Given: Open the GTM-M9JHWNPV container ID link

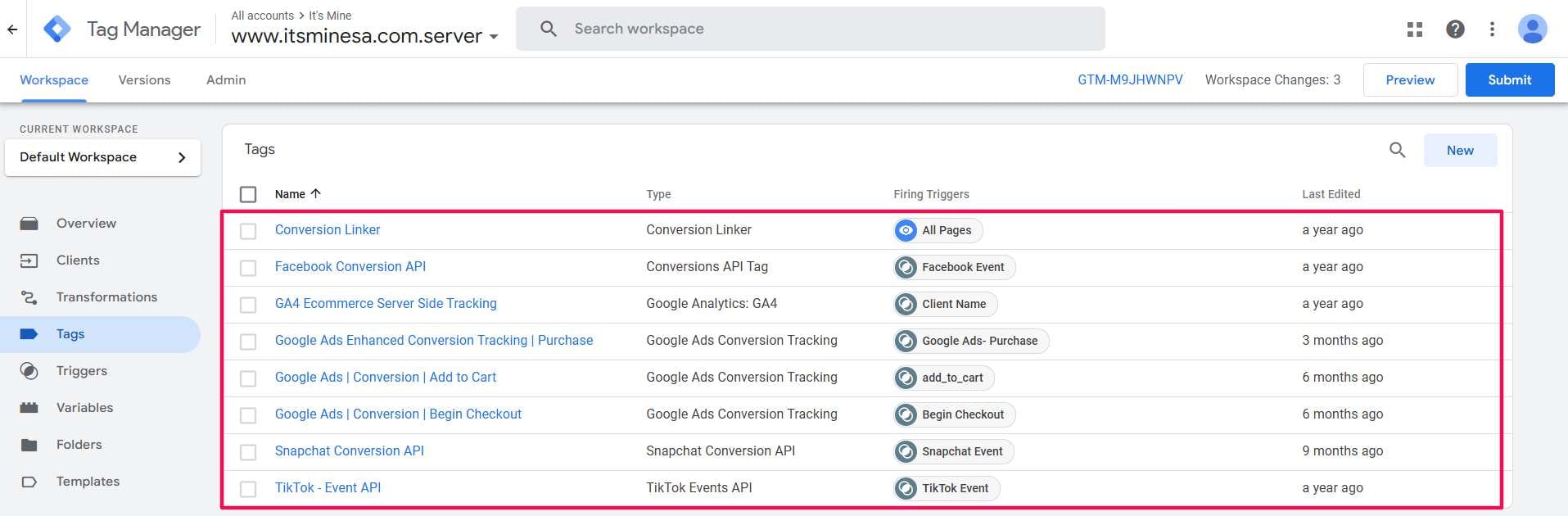Looking at the screenshot, I should [x=1130, y=80].
